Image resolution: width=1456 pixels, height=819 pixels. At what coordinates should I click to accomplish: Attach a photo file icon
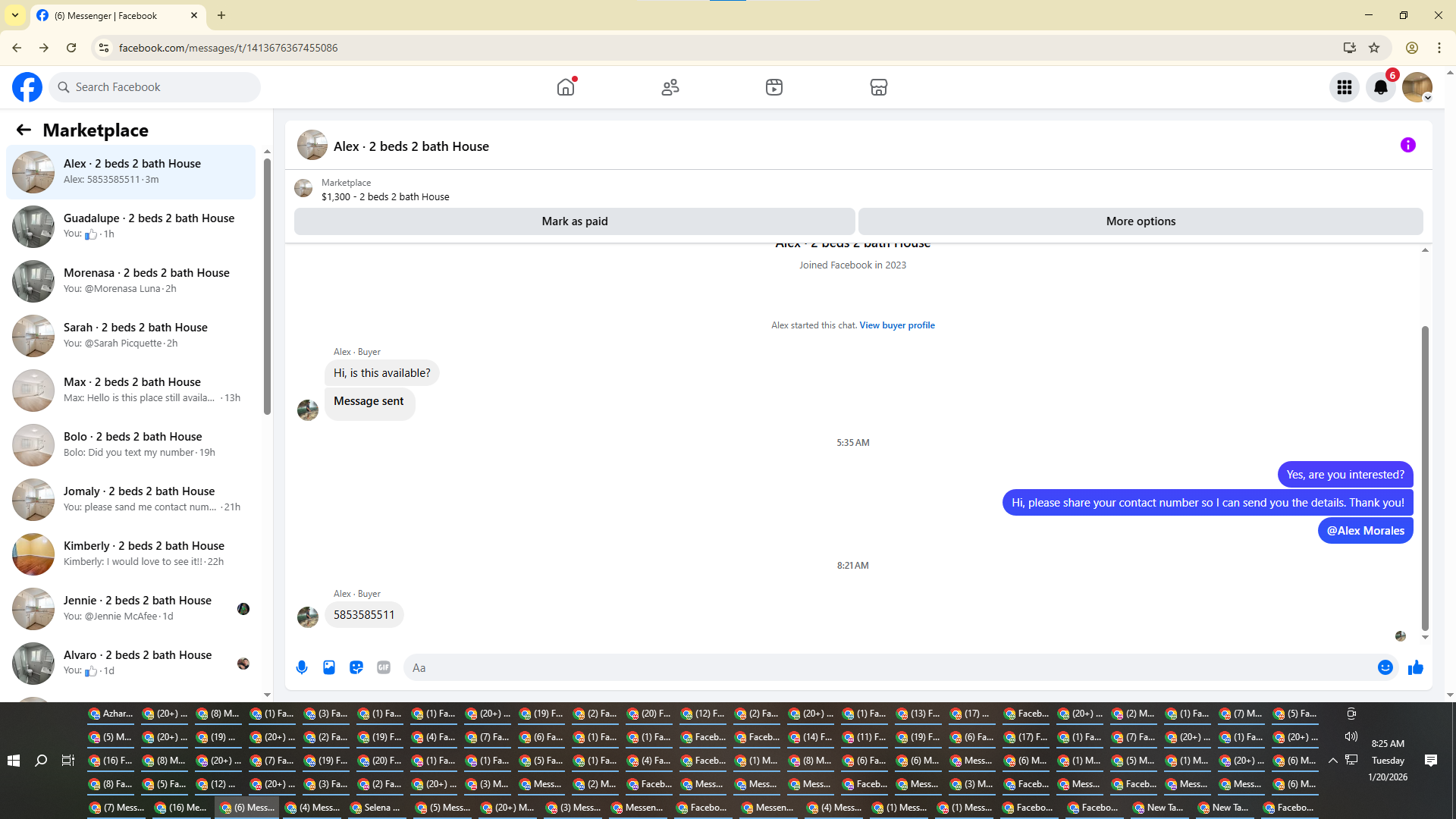pos(329,667)
